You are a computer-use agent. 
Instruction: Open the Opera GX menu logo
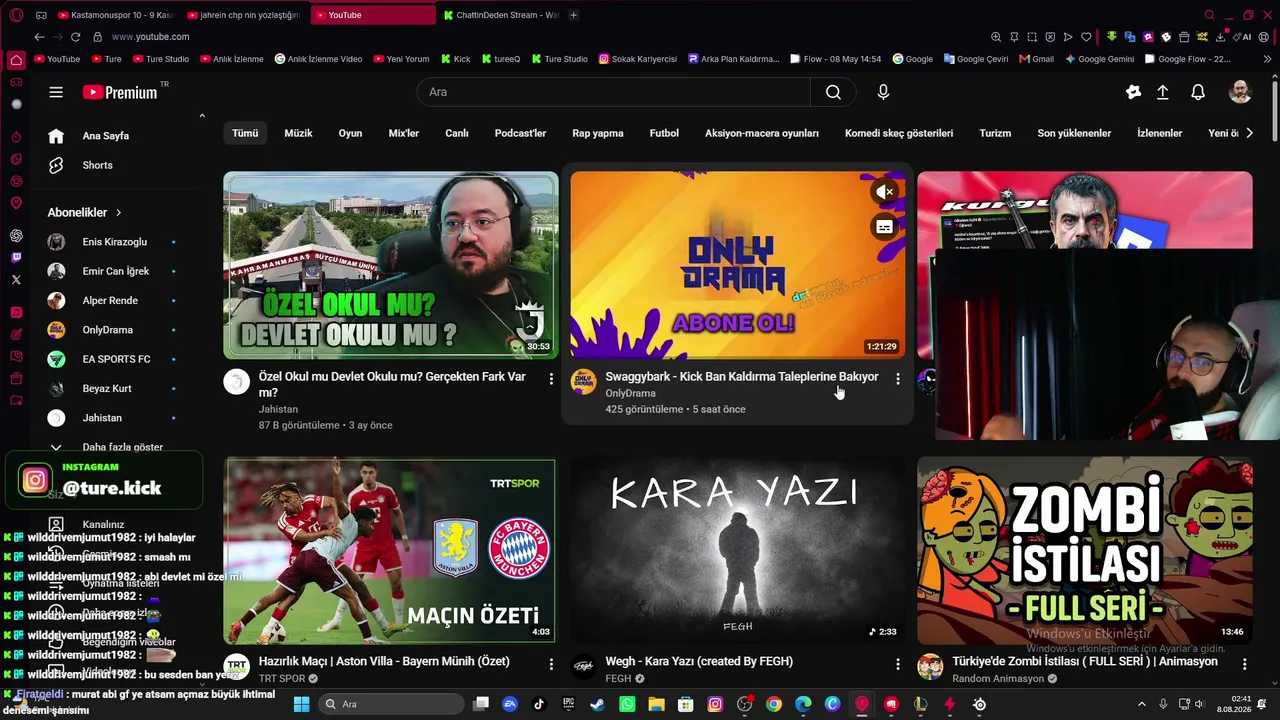tap(16, 15)
